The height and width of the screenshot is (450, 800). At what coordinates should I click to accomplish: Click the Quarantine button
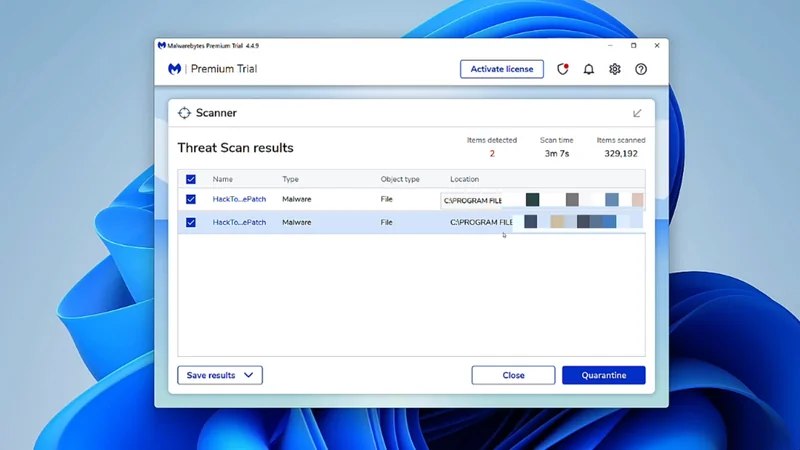(x=603, y=375)
